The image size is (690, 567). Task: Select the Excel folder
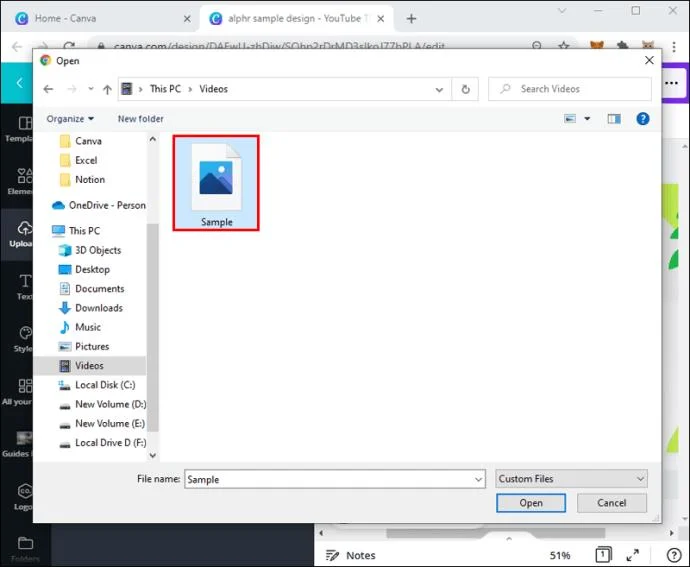(86, 160)
